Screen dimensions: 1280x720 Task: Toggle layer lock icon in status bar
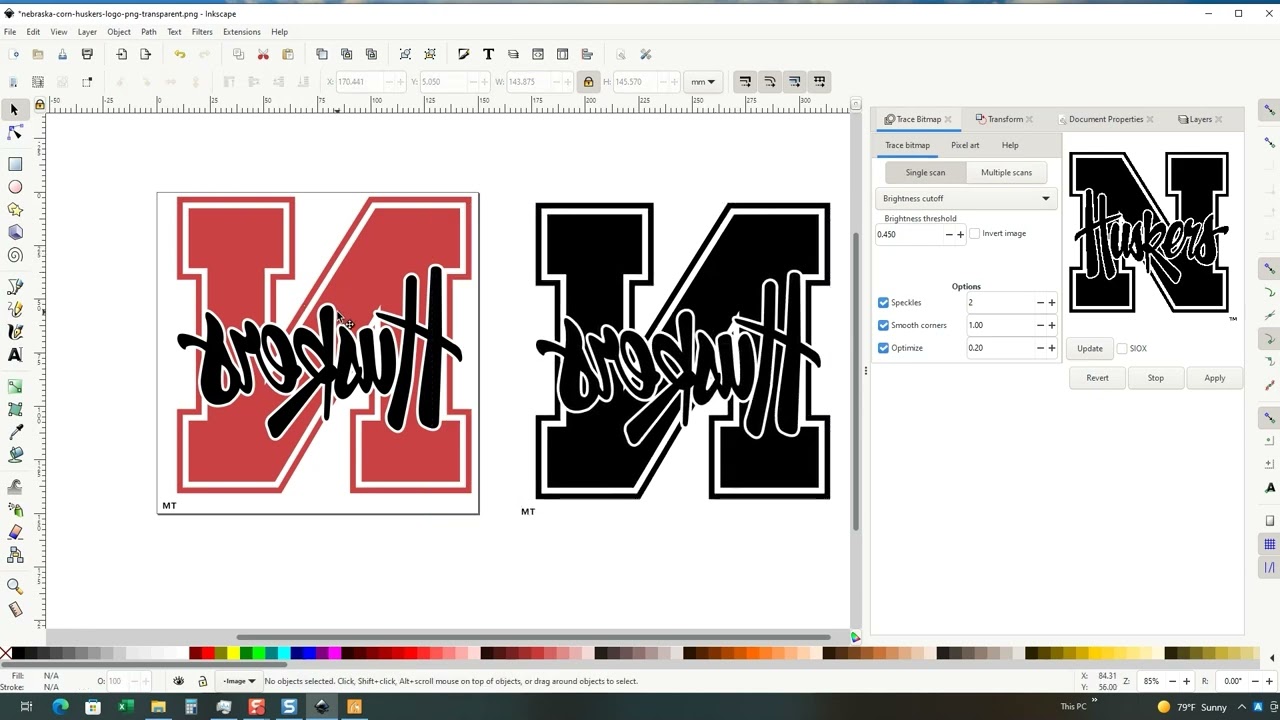[202, 681]
